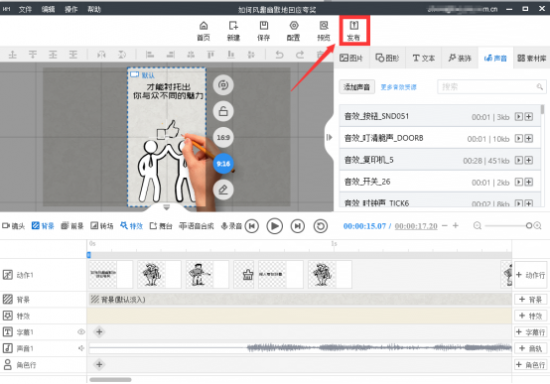This screenshot has width=550, height=384.
Task: Save the project with 保存 icon
Action: 263,31
